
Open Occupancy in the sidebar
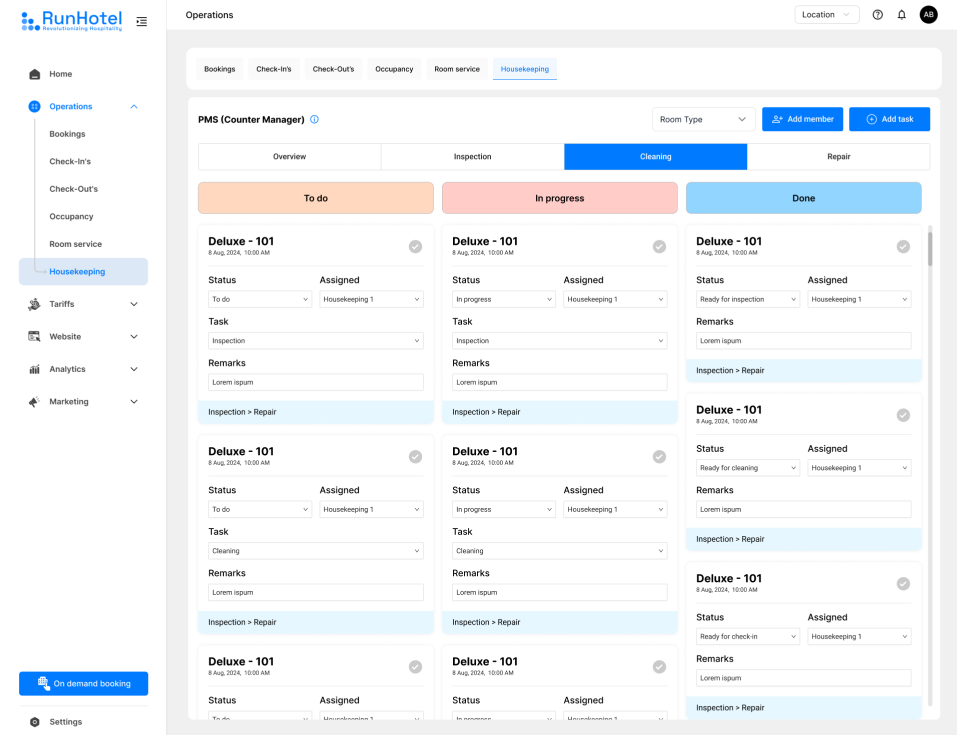(x=71, y=216)
